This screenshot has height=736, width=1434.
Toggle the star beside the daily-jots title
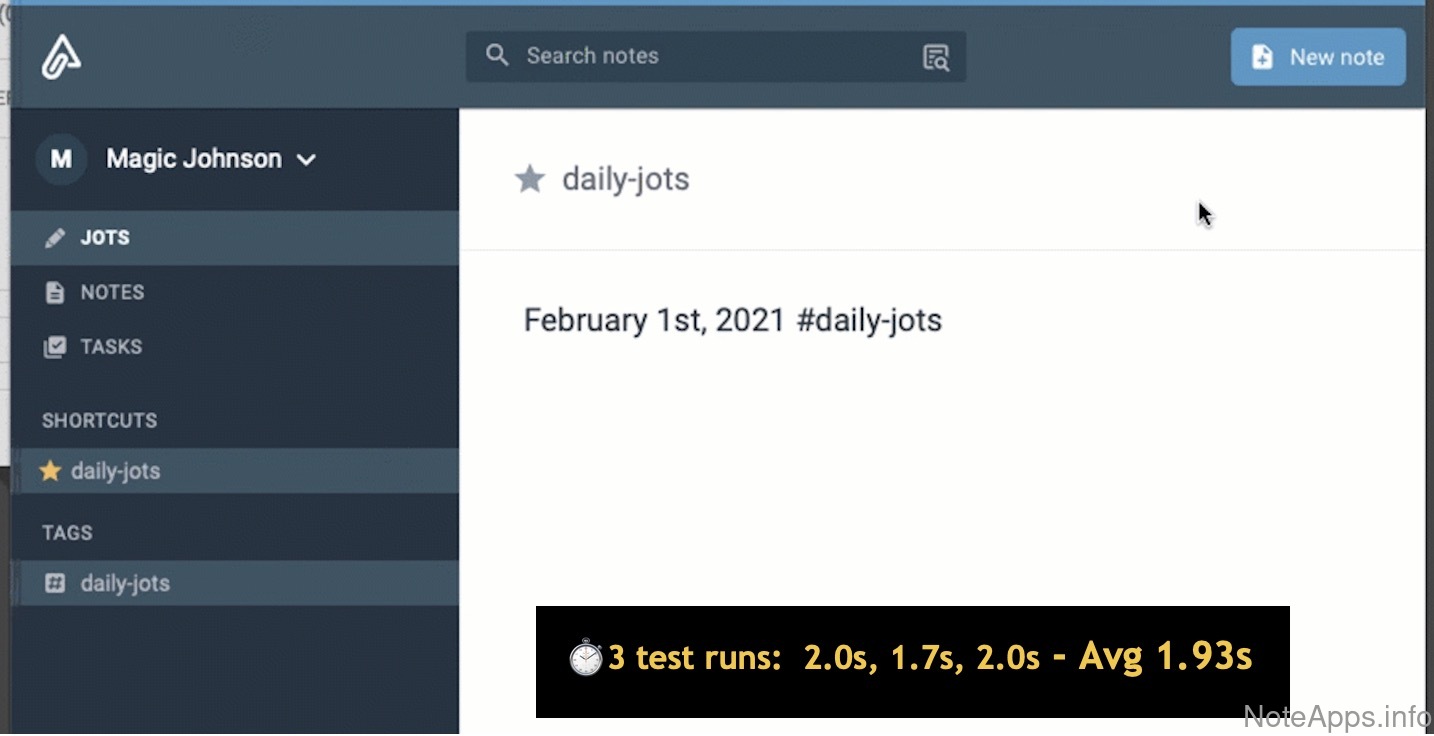click(x=529, y=180)
